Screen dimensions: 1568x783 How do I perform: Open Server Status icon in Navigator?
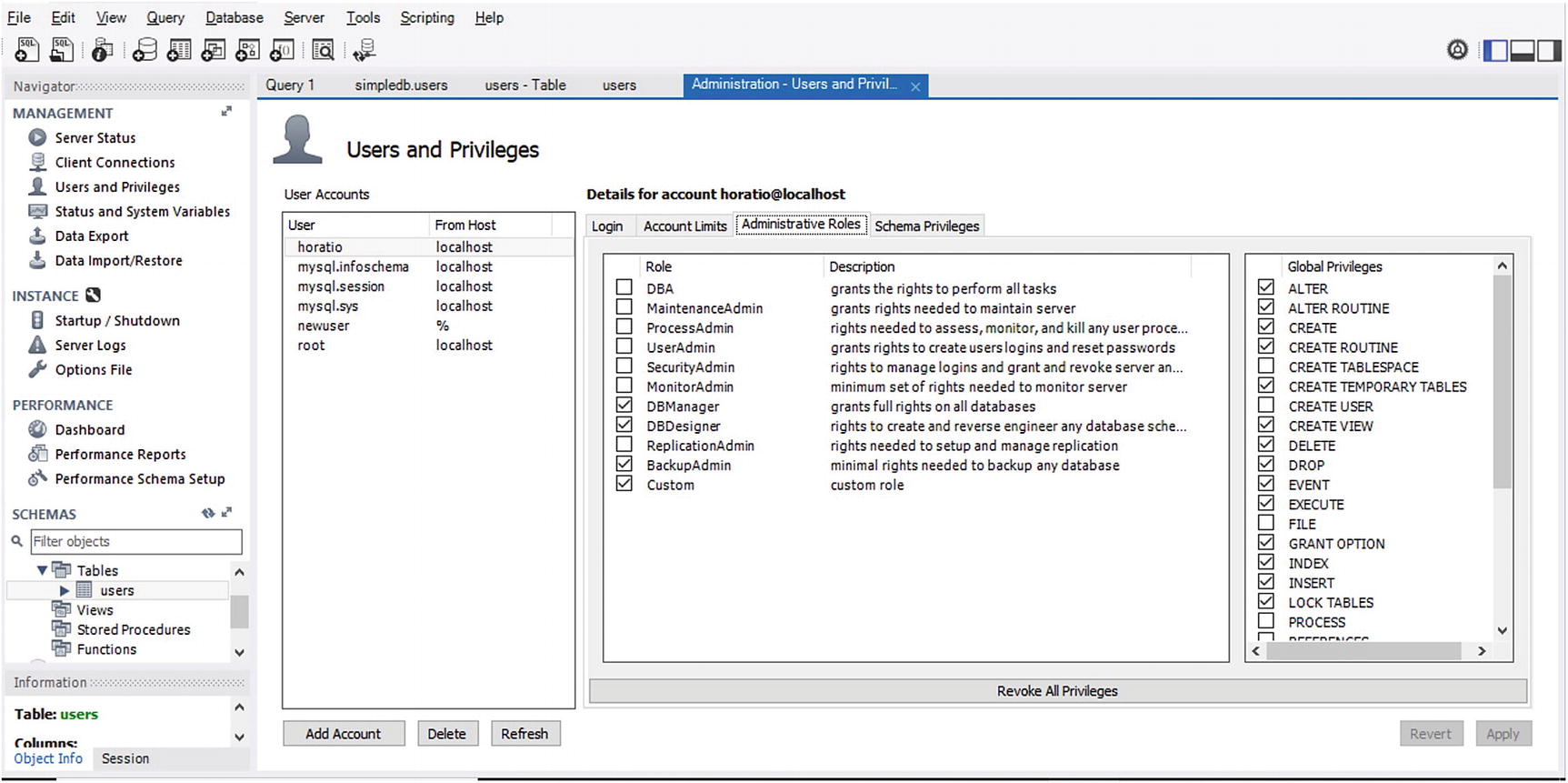37,137
